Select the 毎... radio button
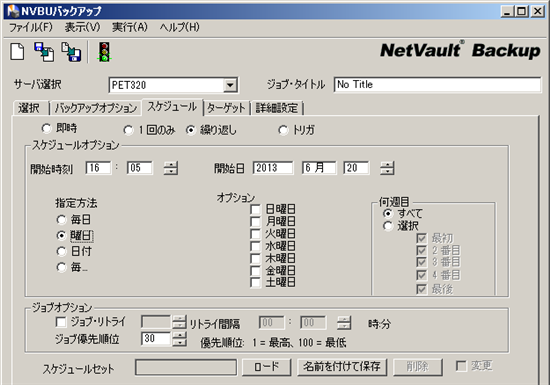 pos(61,268)
